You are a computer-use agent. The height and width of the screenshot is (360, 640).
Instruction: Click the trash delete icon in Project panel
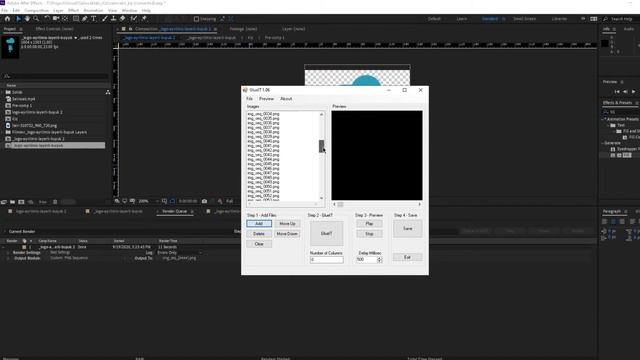click(55, 202)
